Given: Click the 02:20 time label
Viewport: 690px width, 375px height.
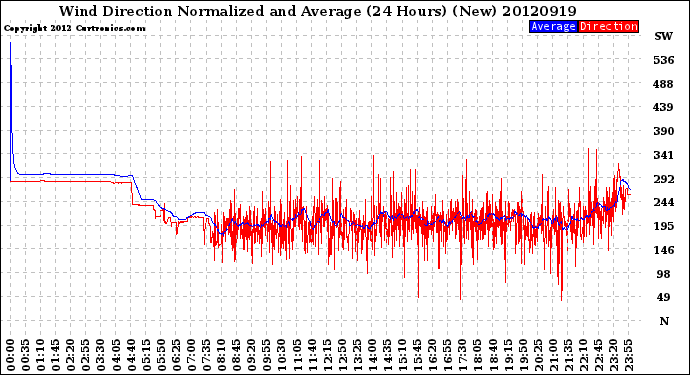Looking at the screenshot, I should pyautogui.click(x=71, y=355).
